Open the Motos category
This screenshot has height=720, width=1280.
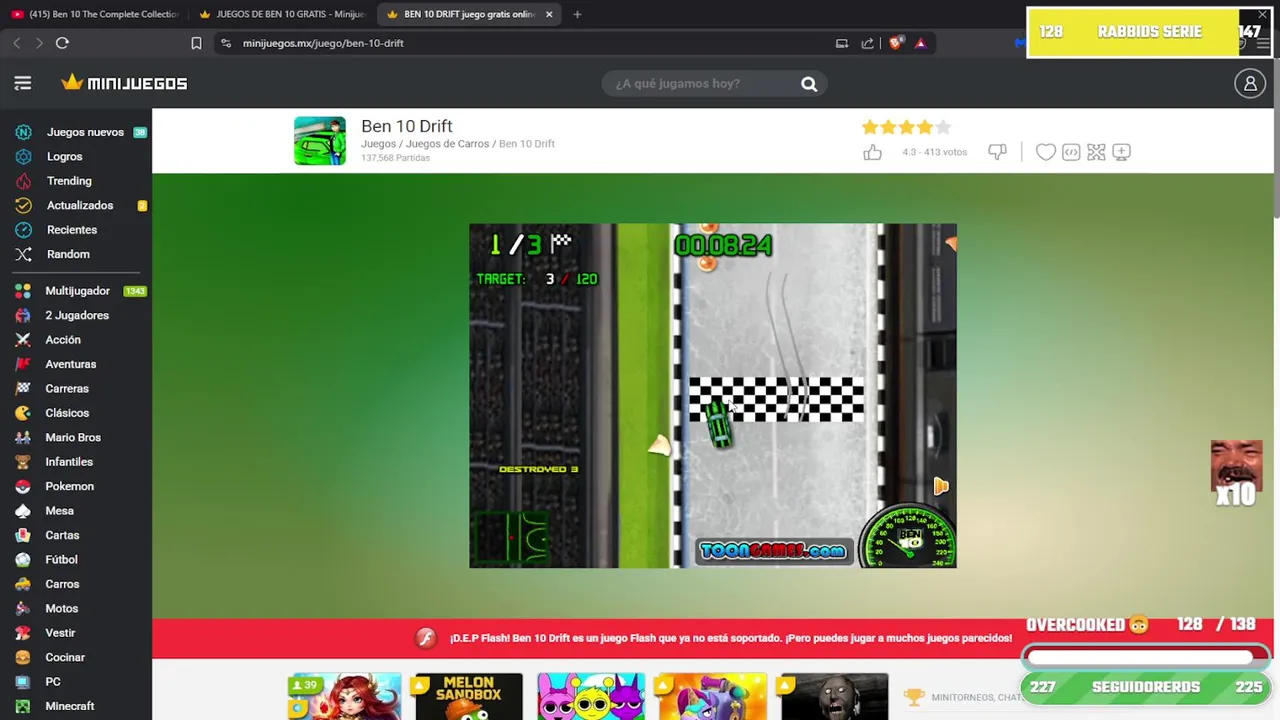(x=61, y=609)
